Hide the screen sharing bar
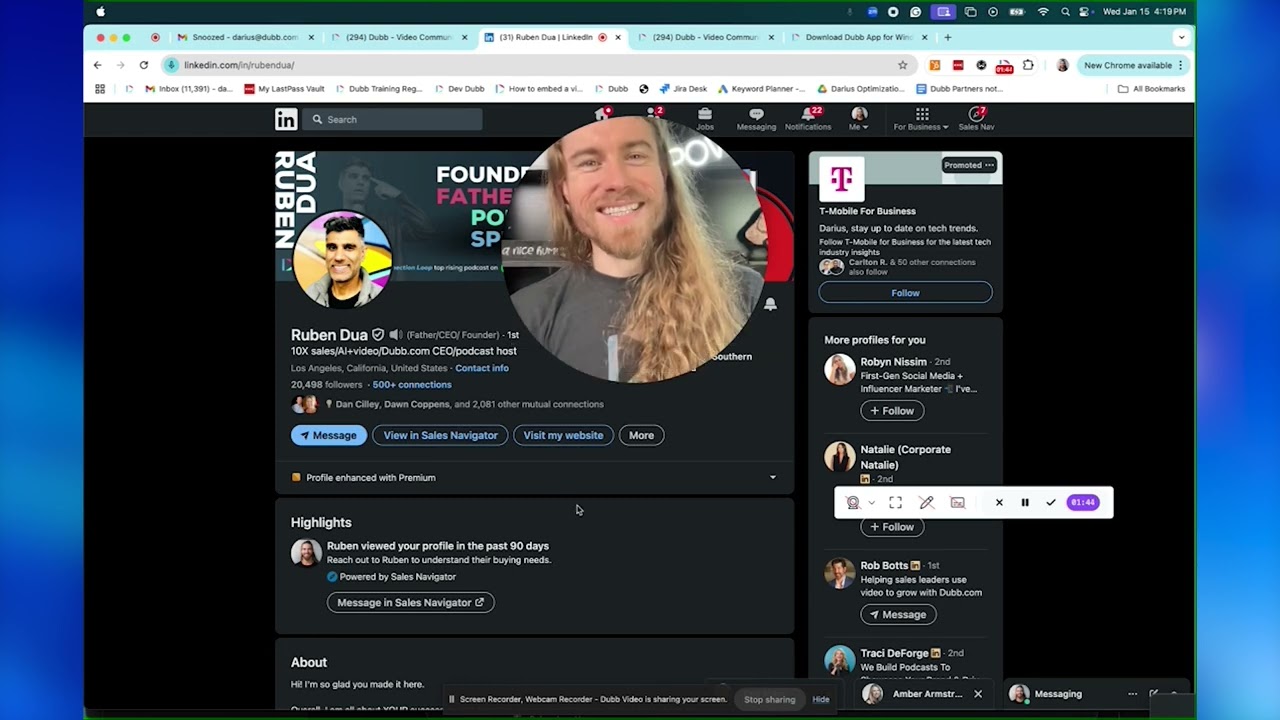This screenshot has height=720, width=1280. pos(821,699)
